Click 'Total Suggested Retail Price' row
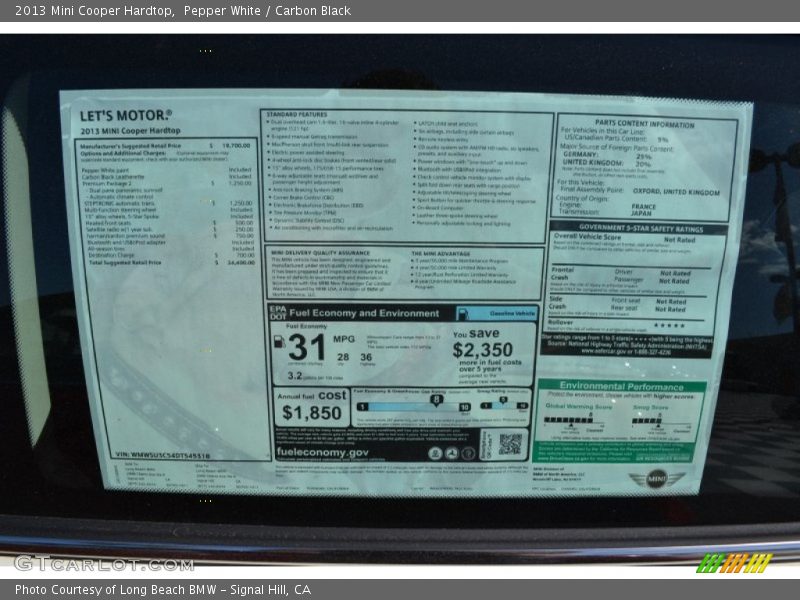Image resolution: width=800 pixels, height=600 pixels. tap(171, 262)
